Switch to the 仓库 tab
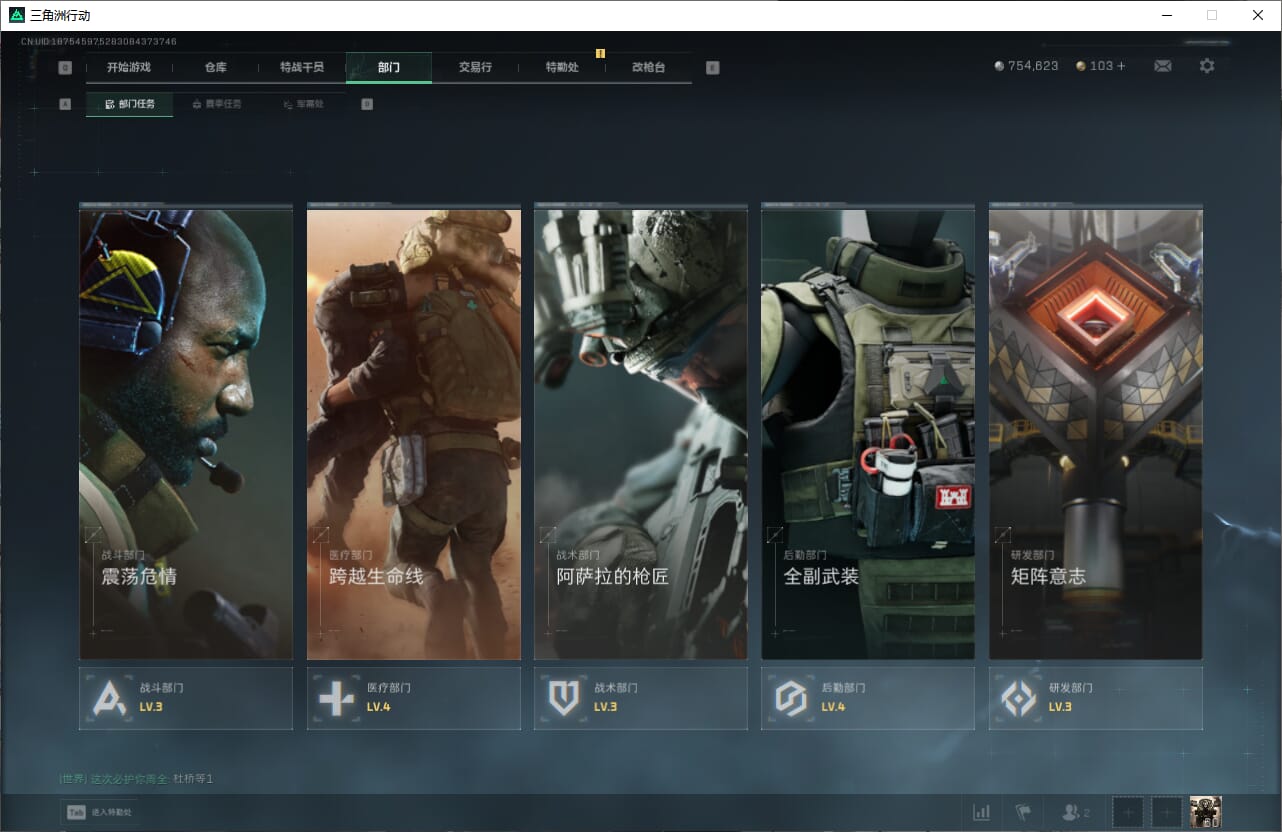The image size is (1282, 832). click(215, 67)
